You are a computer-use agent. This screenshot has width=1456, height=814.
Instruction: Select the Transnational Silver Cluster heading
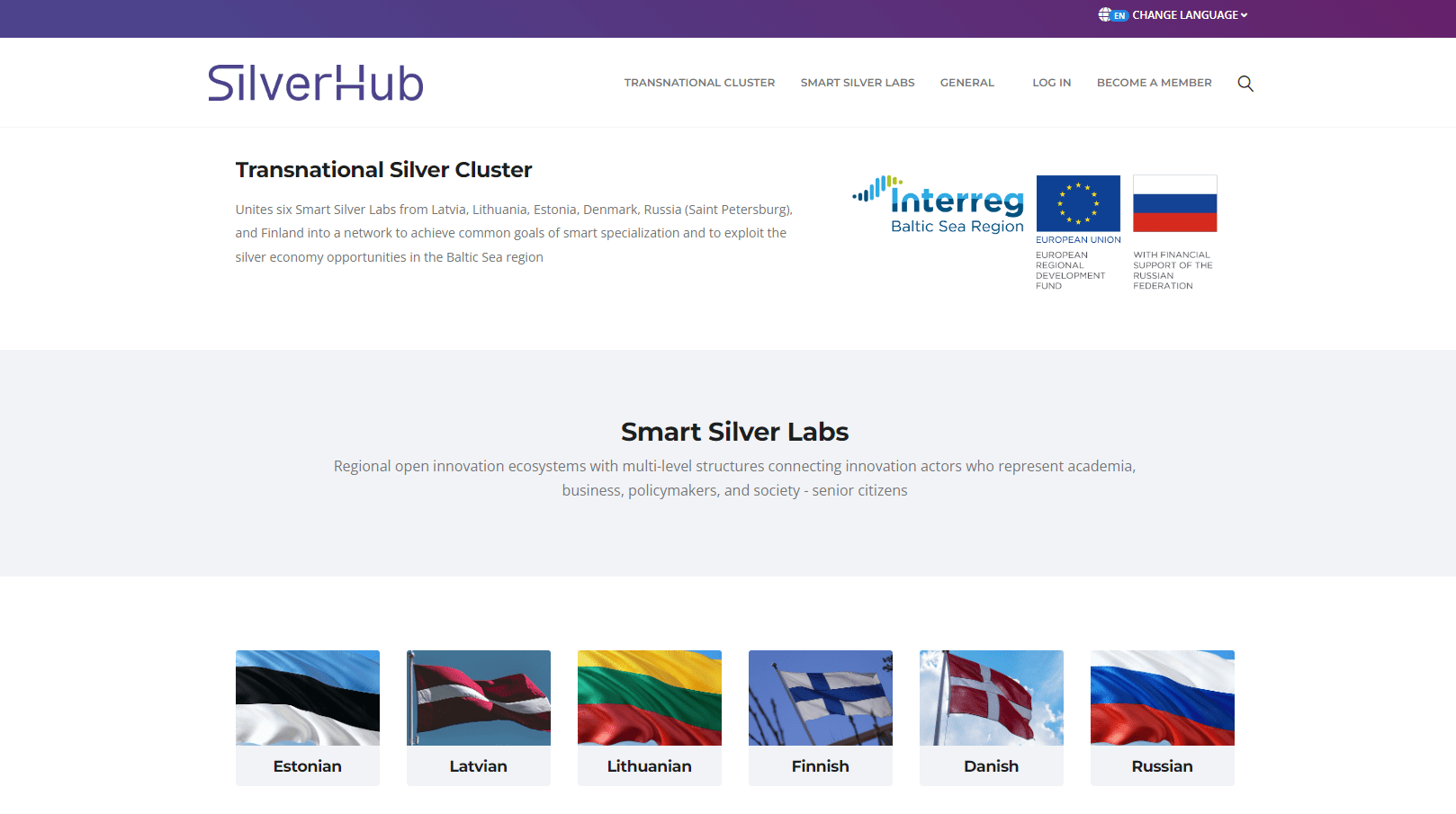point(383,170)
